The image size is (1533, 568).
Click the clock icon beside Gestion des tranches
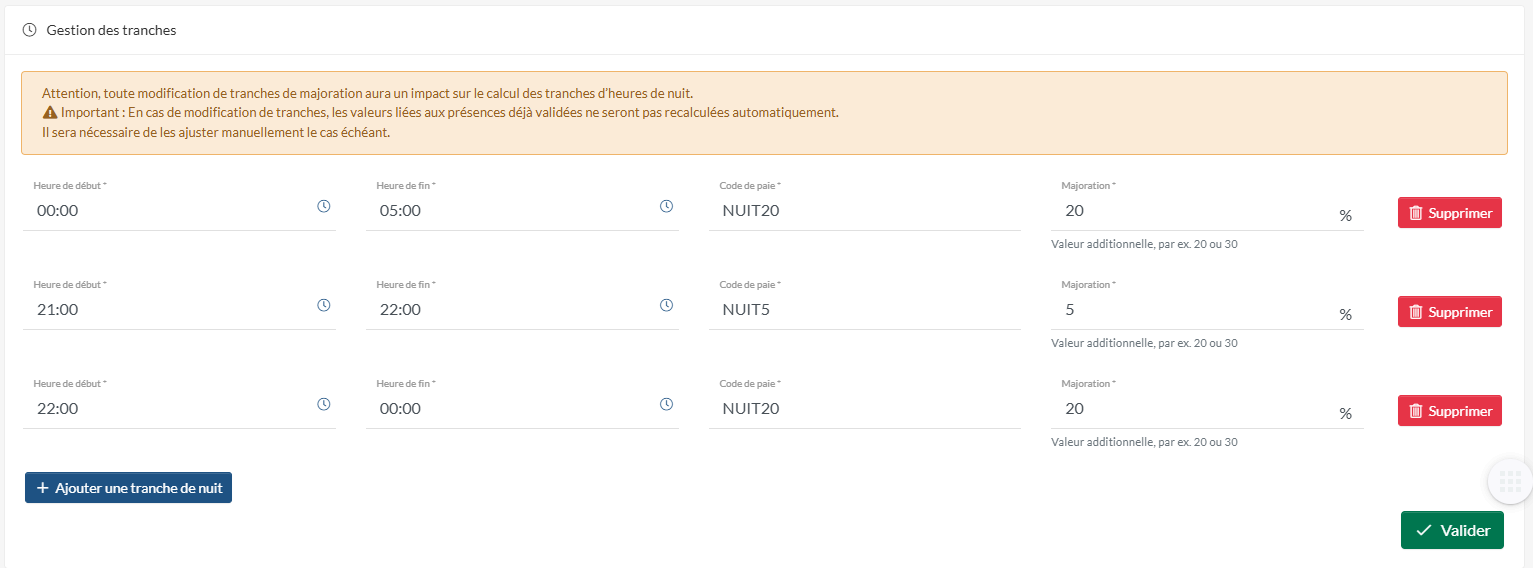tap(29, 30)
